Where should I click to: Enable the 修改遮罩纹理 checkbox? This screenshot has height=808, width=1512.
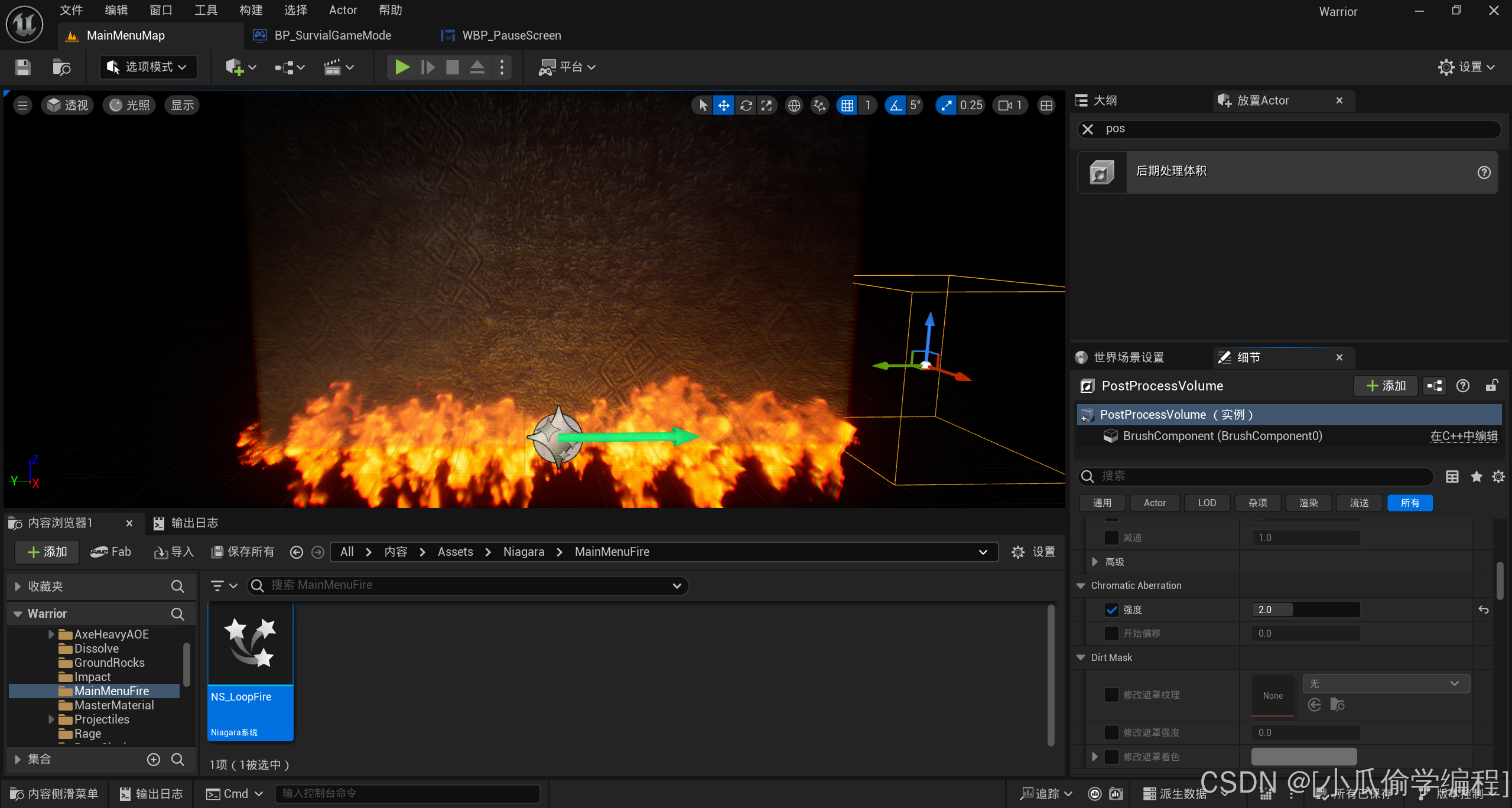(1111, 695)
